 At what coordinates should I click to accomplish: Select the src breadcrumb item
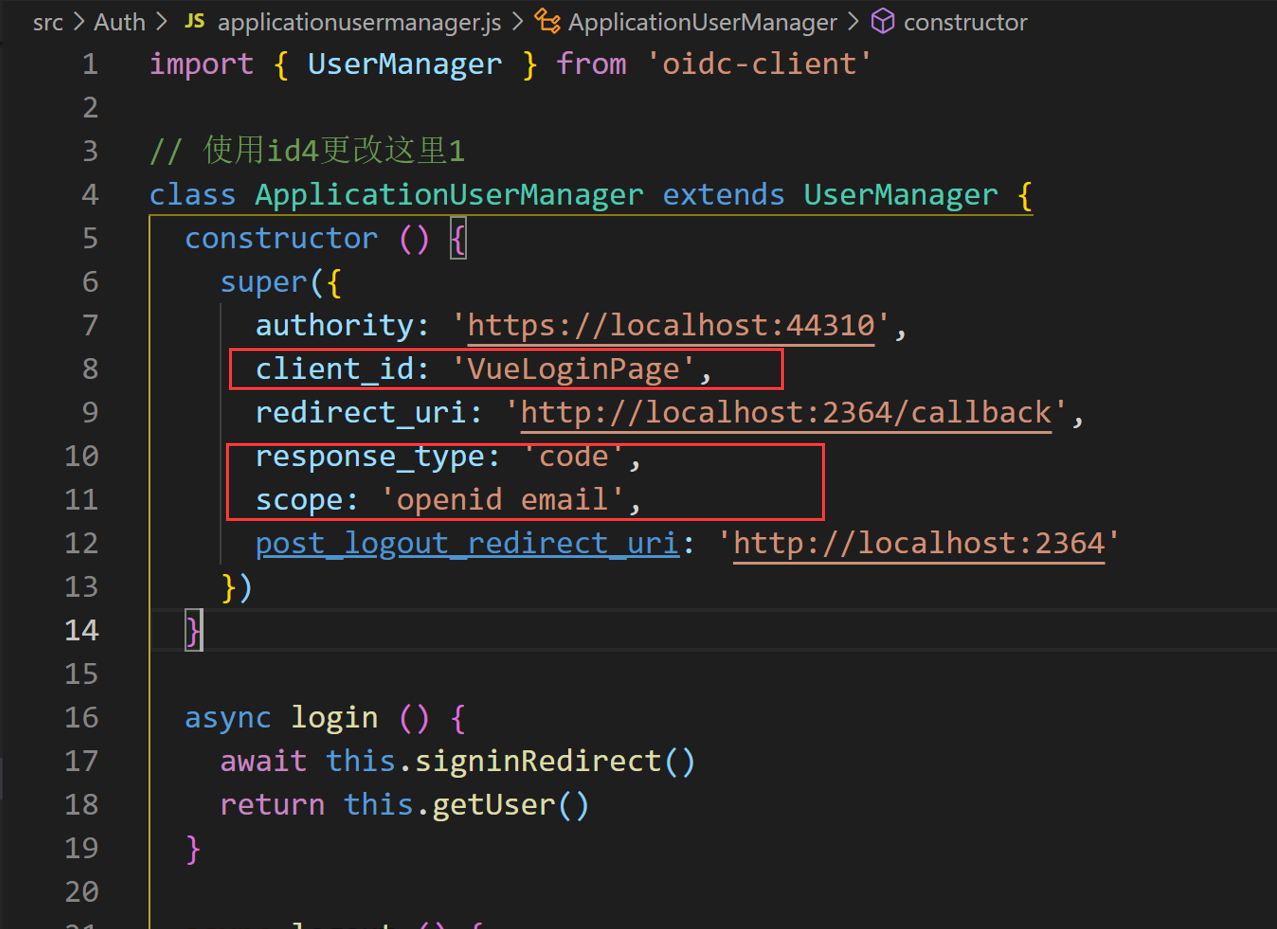click(46, 21)
